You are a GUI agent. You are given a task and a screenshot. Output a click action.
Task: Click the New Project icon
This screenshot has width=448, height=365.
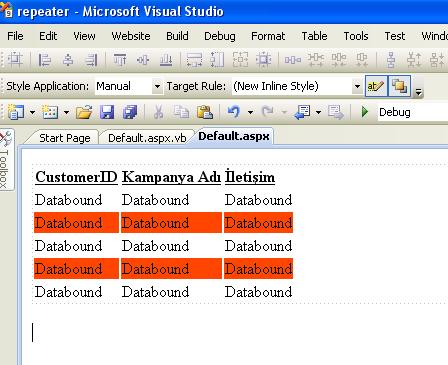[16, 112]
